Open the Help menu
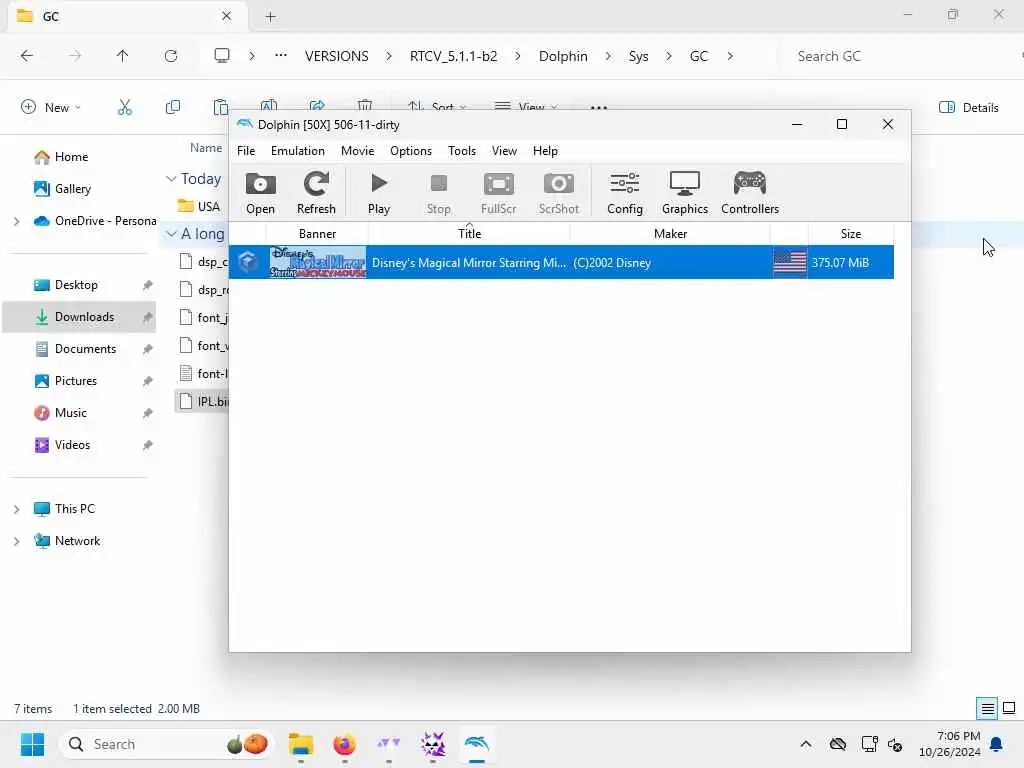 pos(545,151)
